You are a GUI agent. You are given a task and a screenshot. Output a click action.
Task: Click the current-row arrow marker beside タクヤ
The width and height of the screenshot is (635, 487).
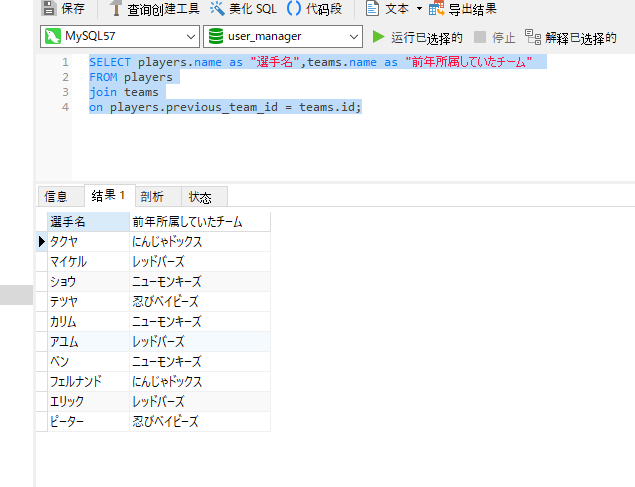[x=42, y=242]
